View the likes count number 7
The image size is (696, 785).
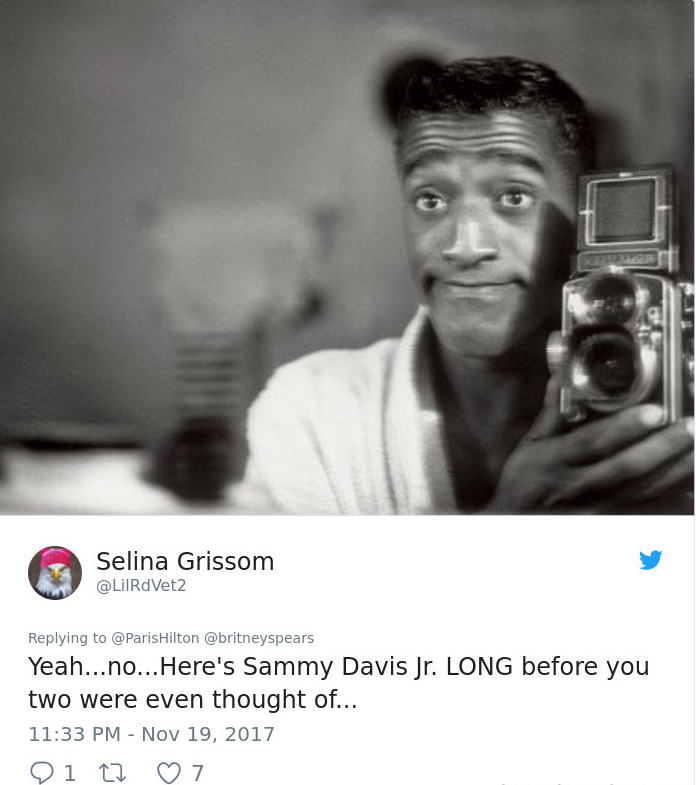[x=198, y=773]
